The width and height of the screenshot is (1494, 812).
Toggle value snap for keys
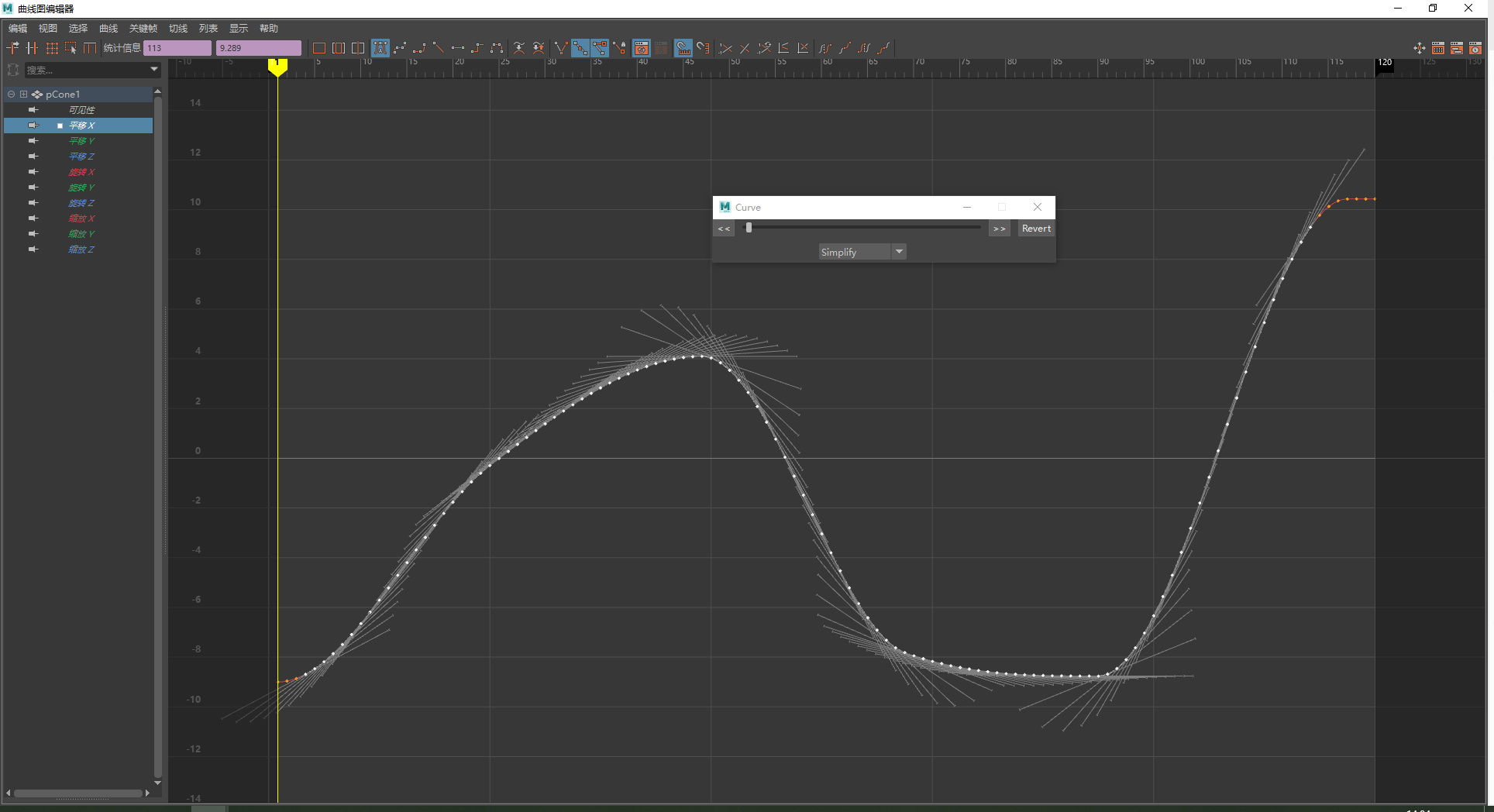(x=703, y=48)
